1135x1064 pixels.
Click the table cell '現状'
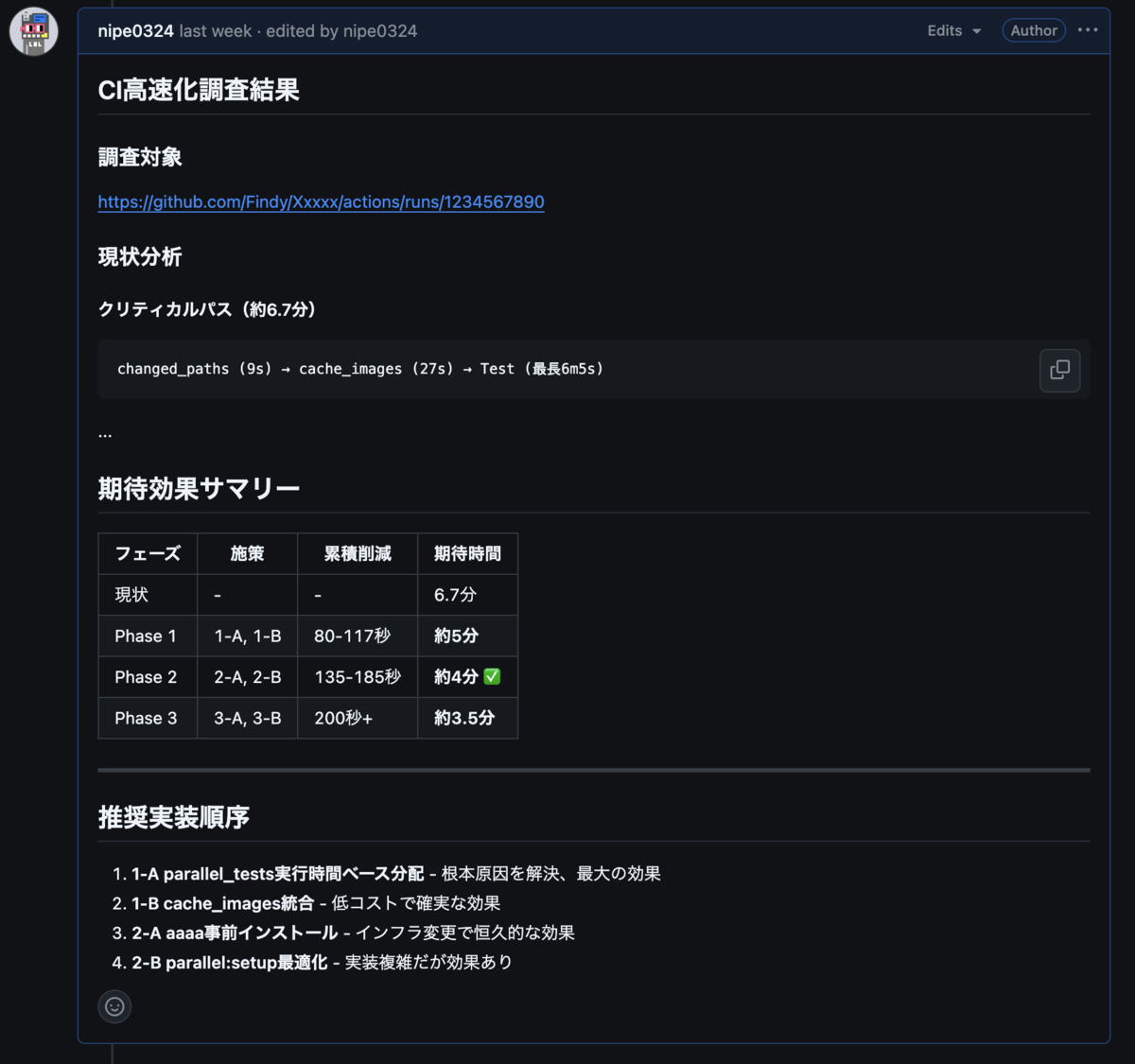[x=148, y=595]
